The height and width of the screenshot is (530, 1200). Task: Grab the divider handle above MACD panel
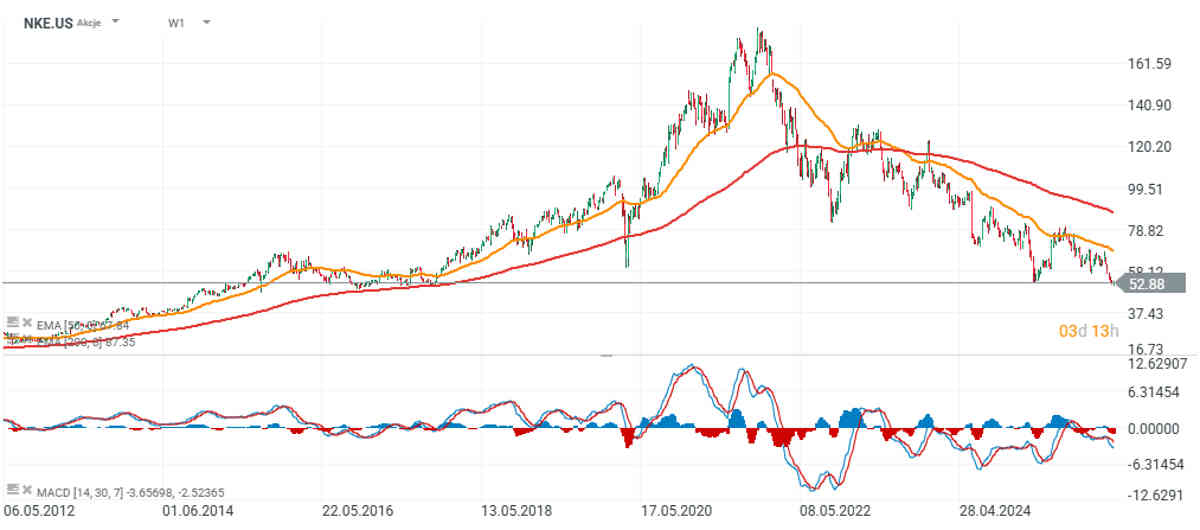coord(605,354)
